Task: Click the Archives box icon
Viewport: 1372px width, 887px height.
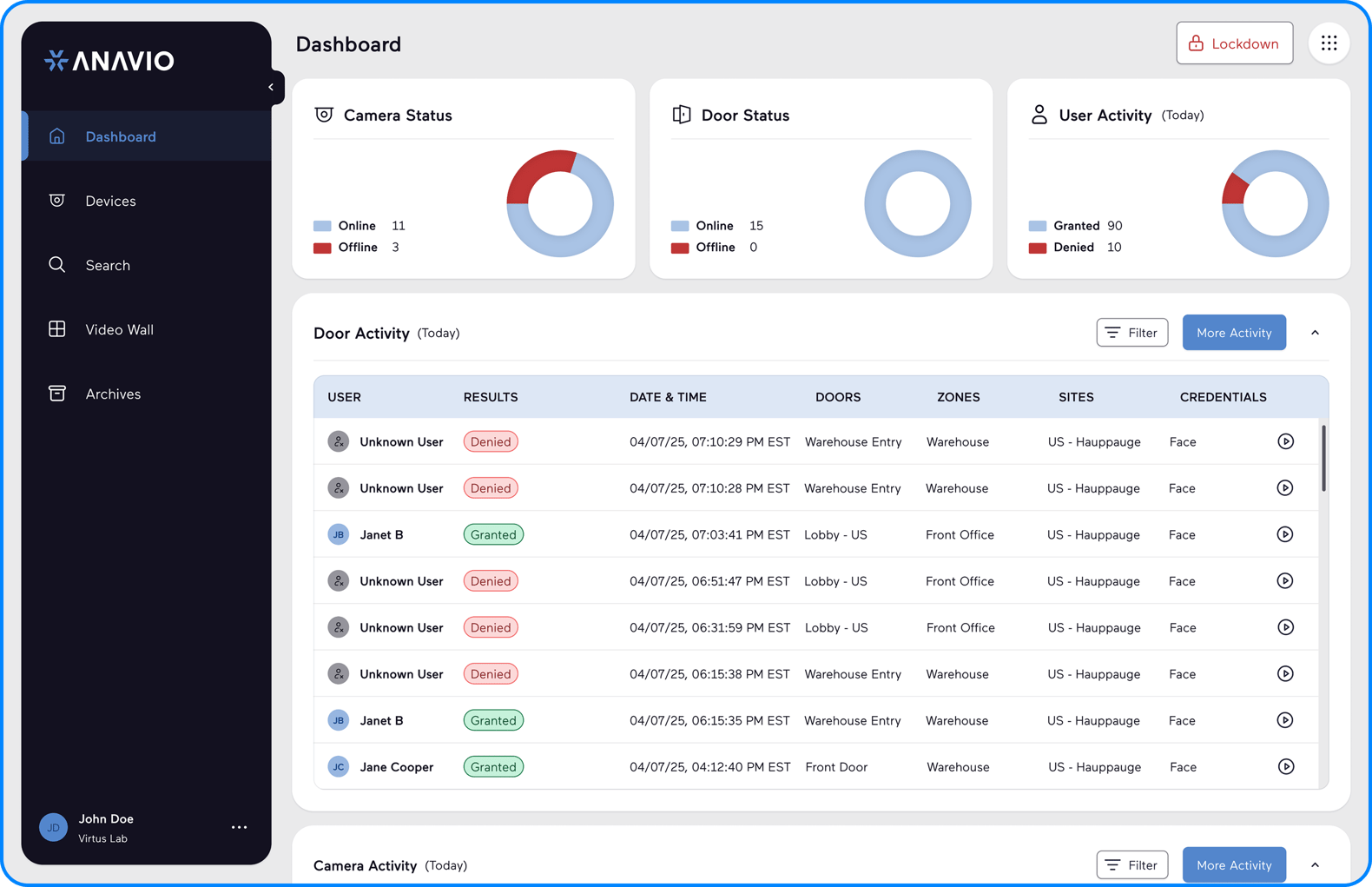Action: [x=57, y=393]
